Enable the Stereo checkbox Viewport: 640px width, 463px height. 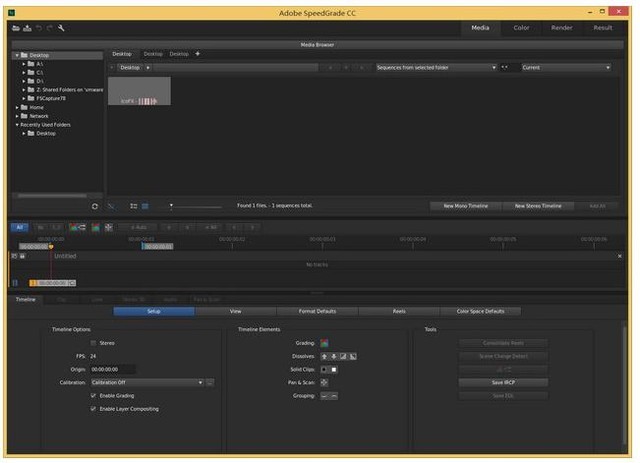(94, 343)
